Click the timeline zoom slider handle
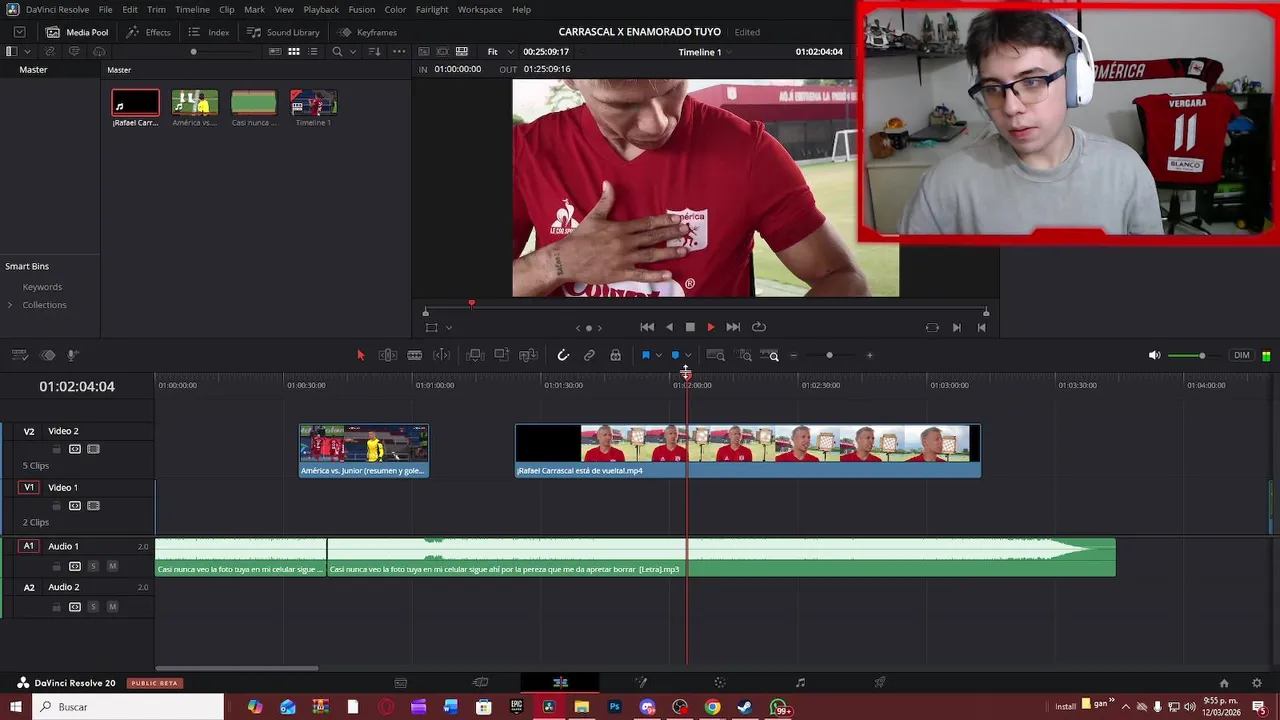Image resolution: width=1280 pixels, height=720 pixels. (829, 355)
